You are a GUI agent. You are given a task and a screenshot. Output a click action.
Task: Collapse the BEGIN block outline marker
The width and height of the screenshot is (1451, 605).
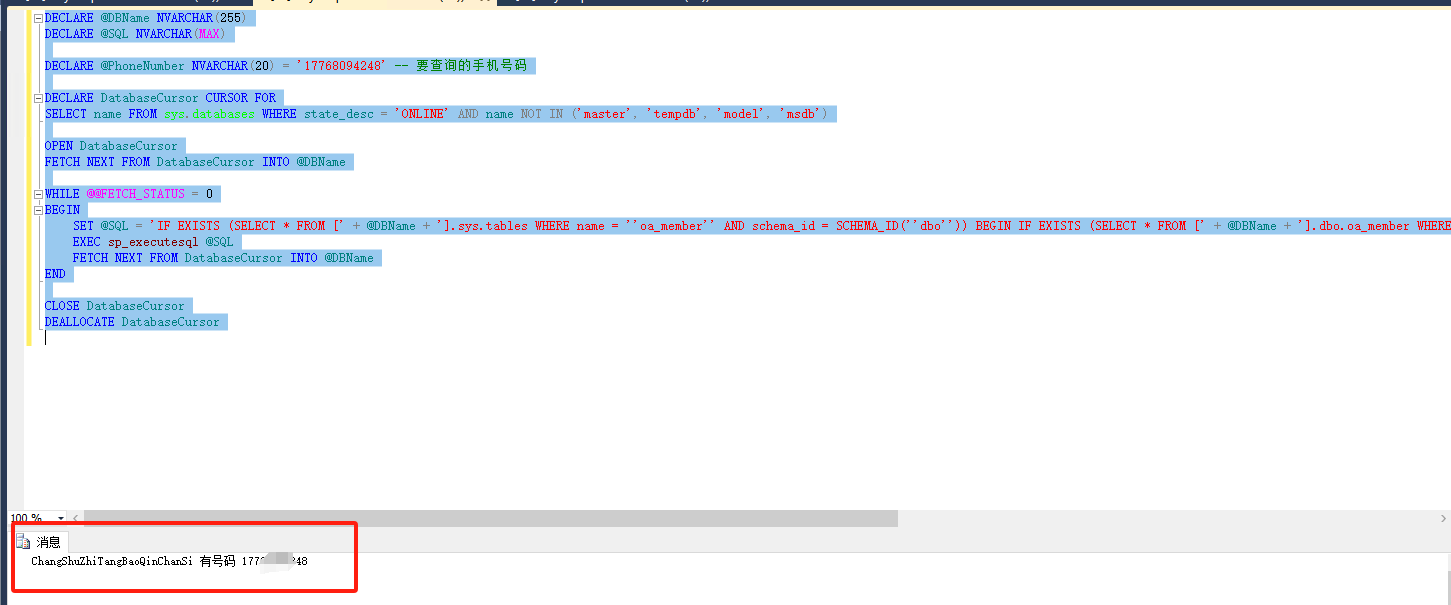click(37, 210)
